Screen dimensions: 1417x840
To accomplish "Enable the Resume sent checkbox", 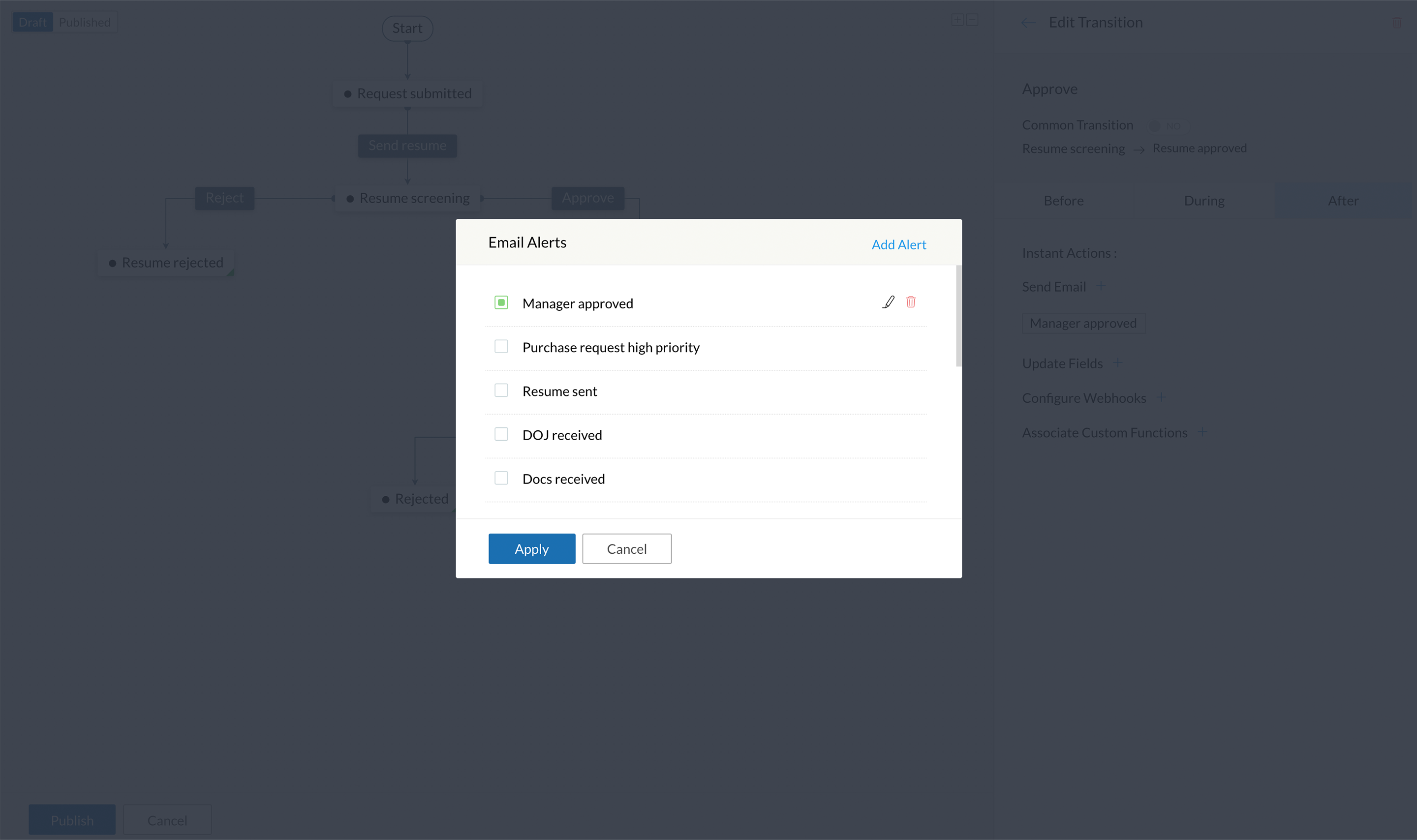I will (x=501, y=390).
